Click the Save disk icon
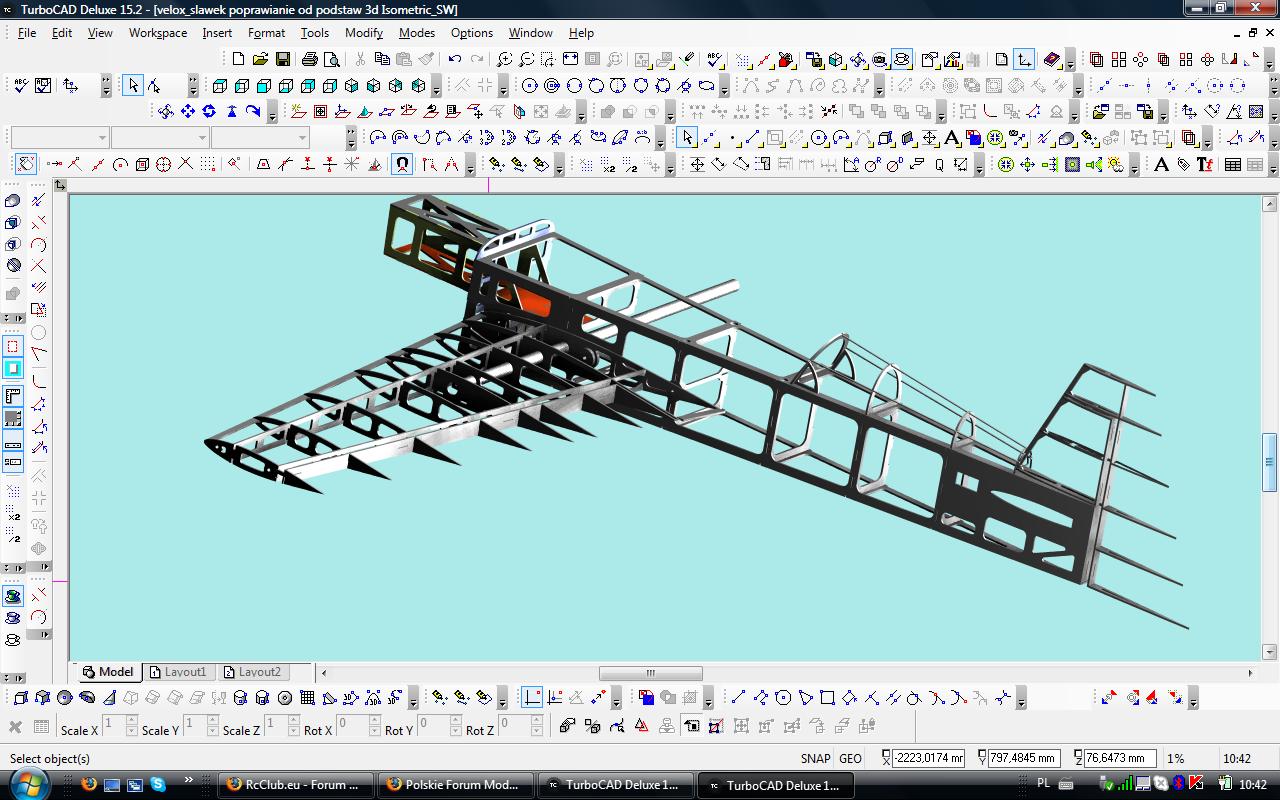 tap(283, 59)
